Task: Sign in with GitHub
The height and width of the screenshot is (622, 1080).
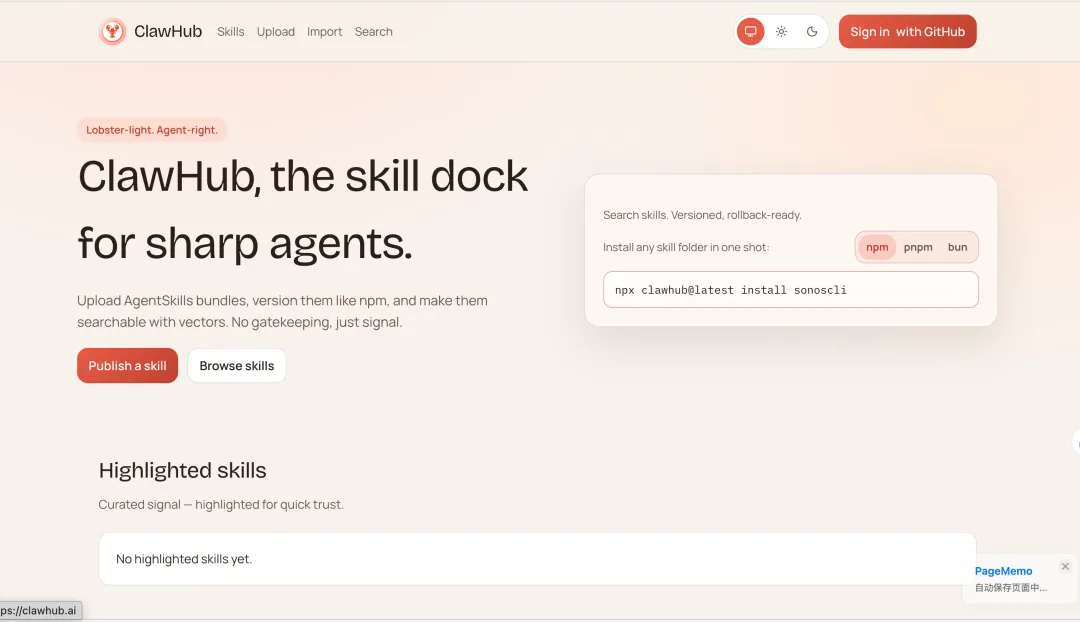Action: pos(907,32)
